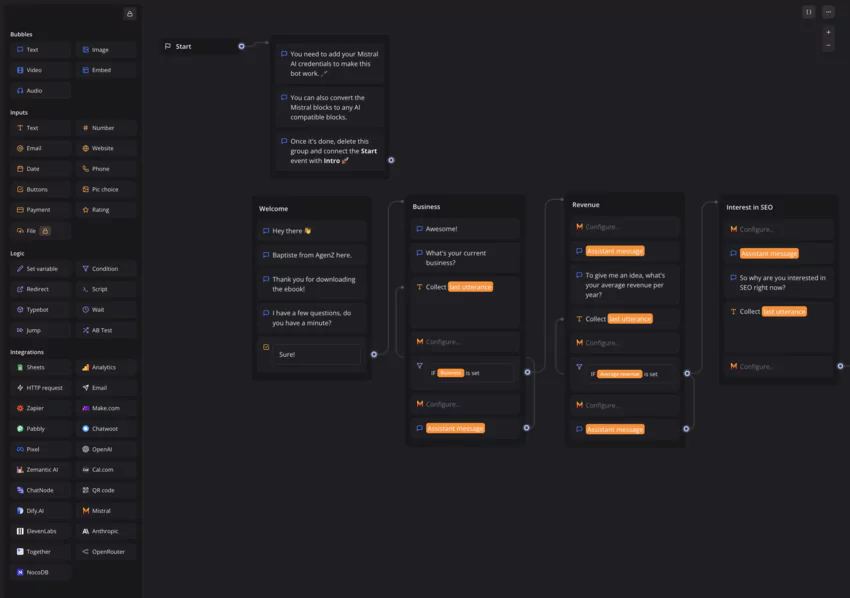The height and width of the screenshot is (598, 850).
Task: Select the Audio bubble block
Action: tap(40, 90)
